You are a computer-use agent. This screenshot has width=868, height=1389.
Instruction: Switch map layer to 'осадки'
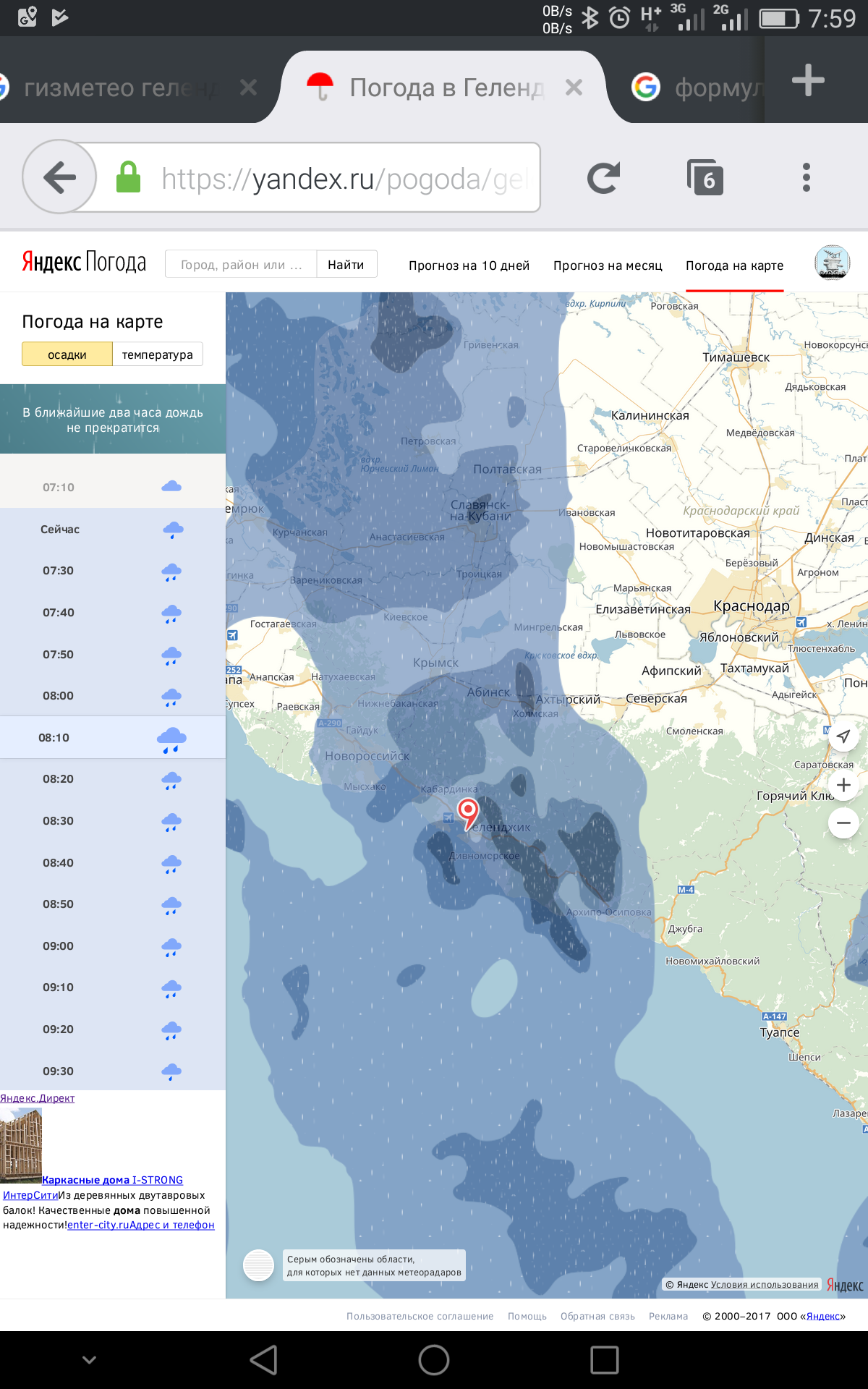pos(67,354)
